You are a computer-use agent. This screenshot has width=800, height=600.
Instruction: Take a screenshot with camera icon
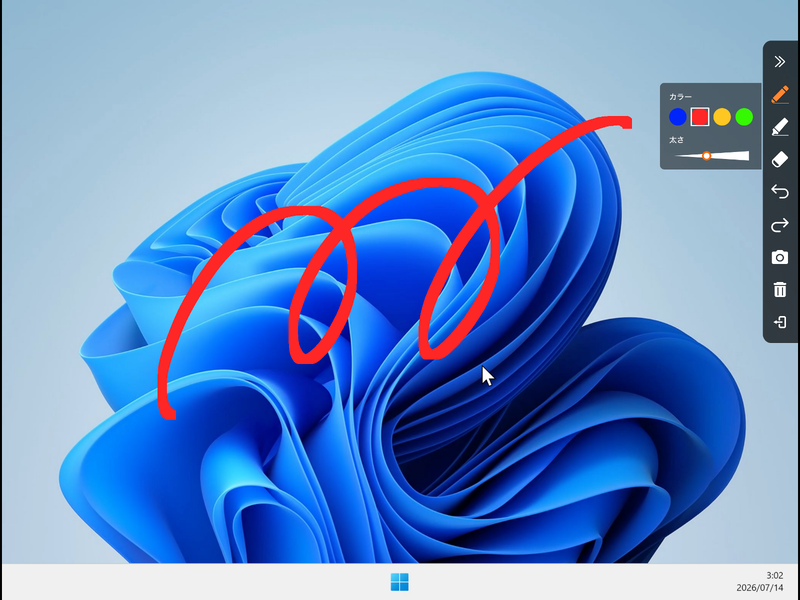pos(780,257)
